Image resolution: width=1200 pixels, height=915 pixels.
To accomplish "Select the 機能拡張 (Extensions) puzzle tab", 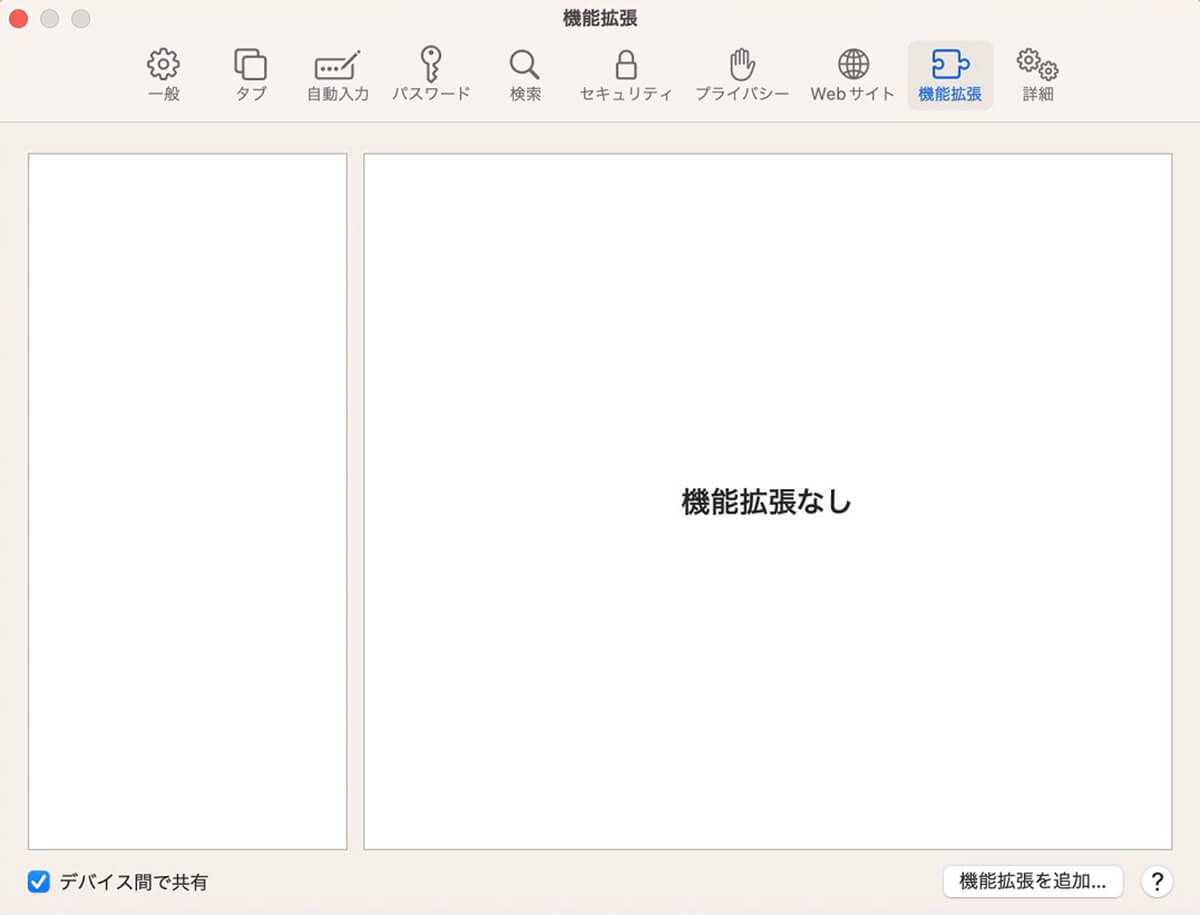I will pyautogui.click(x=950, y=76).
